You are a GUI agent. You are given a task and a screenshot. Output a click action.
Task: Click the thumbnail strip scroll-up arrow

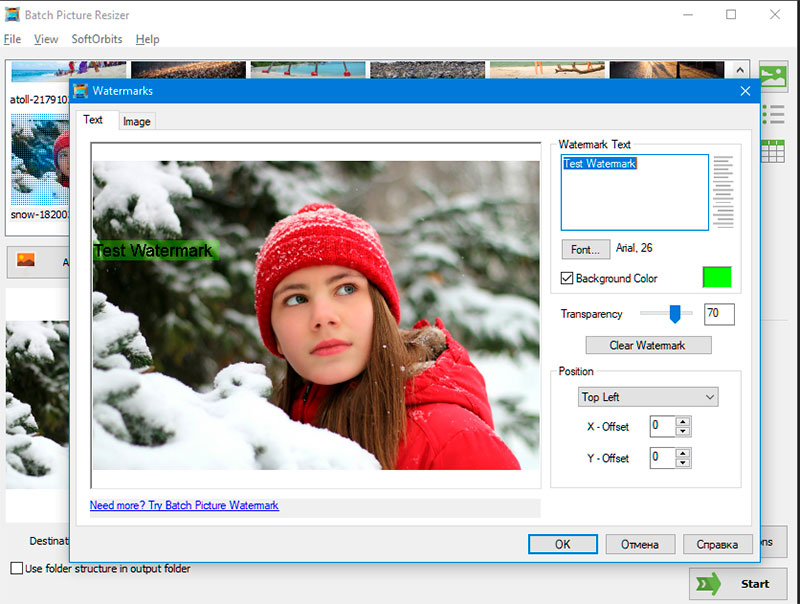[740, 70]
